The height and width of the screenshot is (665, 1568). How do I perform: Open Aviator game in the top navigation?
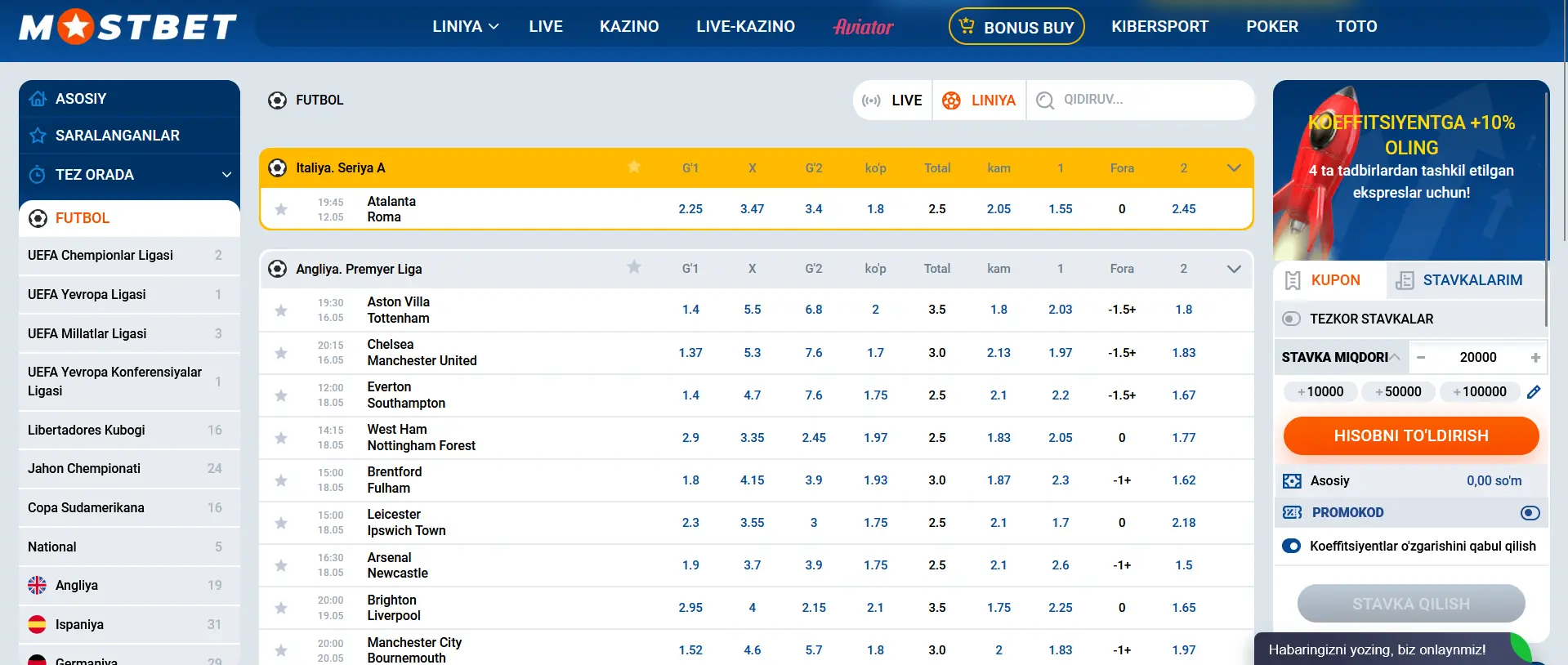[x=864, y=27]
